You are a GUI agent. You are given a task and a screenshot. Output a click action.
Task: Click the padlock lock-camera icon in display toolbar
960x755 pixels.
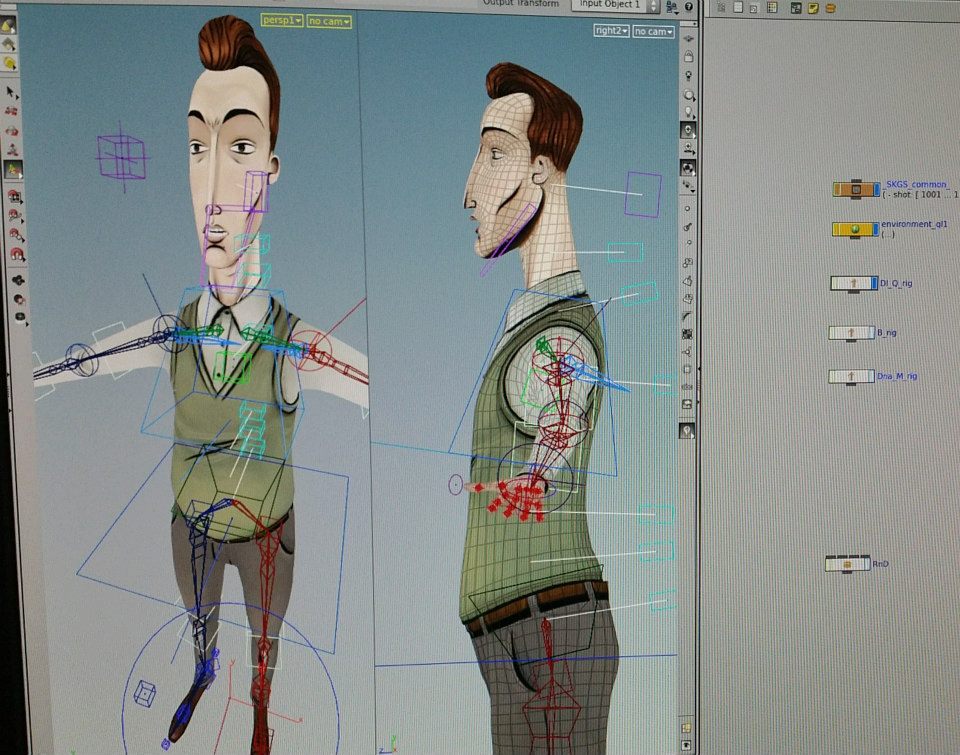688,56
